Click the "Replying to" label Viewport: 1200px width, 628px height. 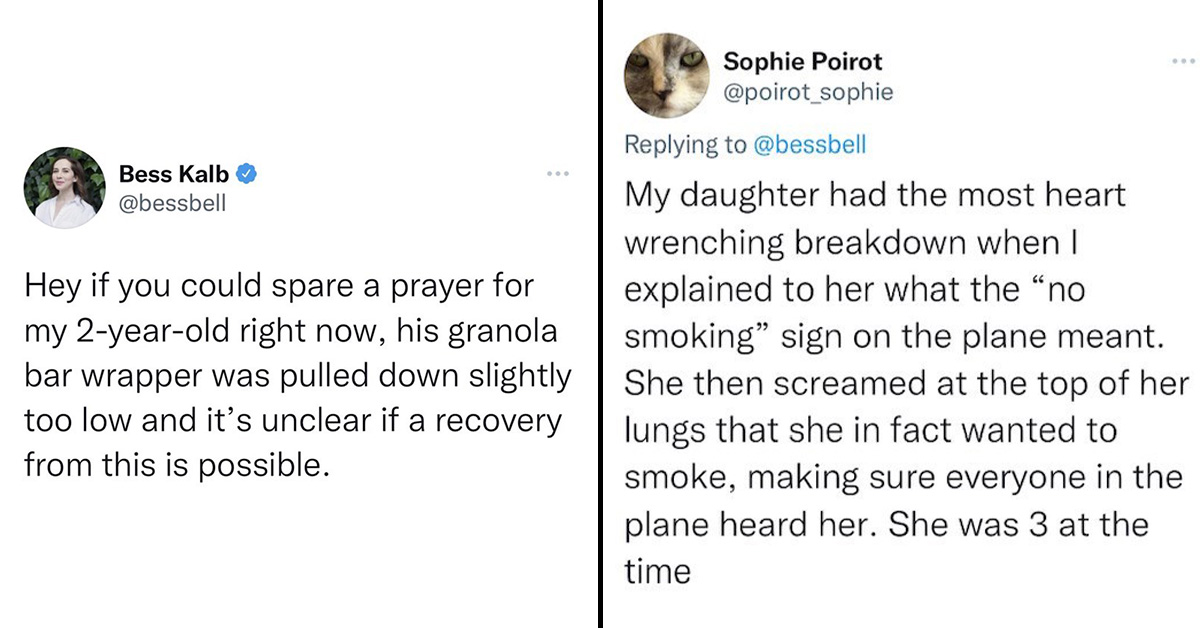[x=685, y=145]
